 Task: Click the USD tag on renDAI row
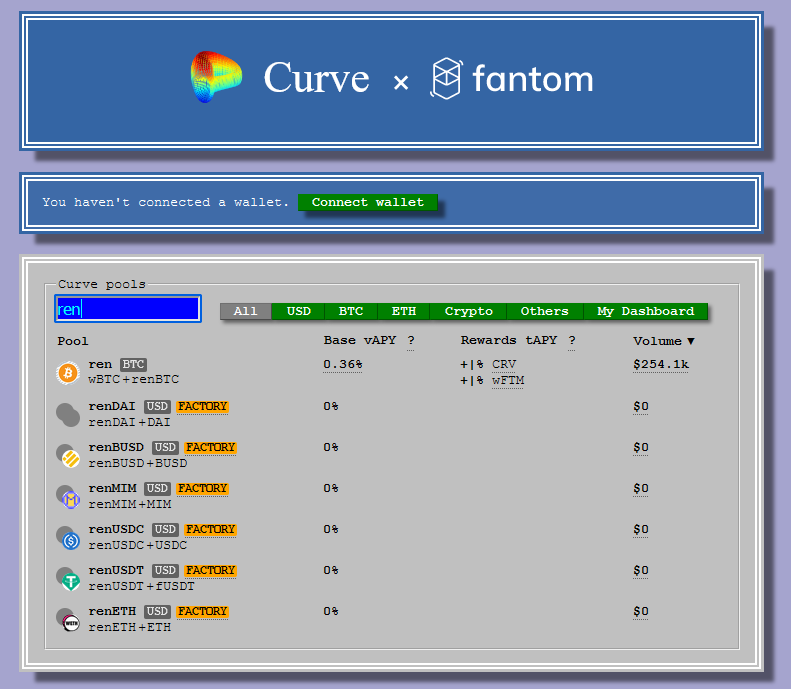(157, 407)
